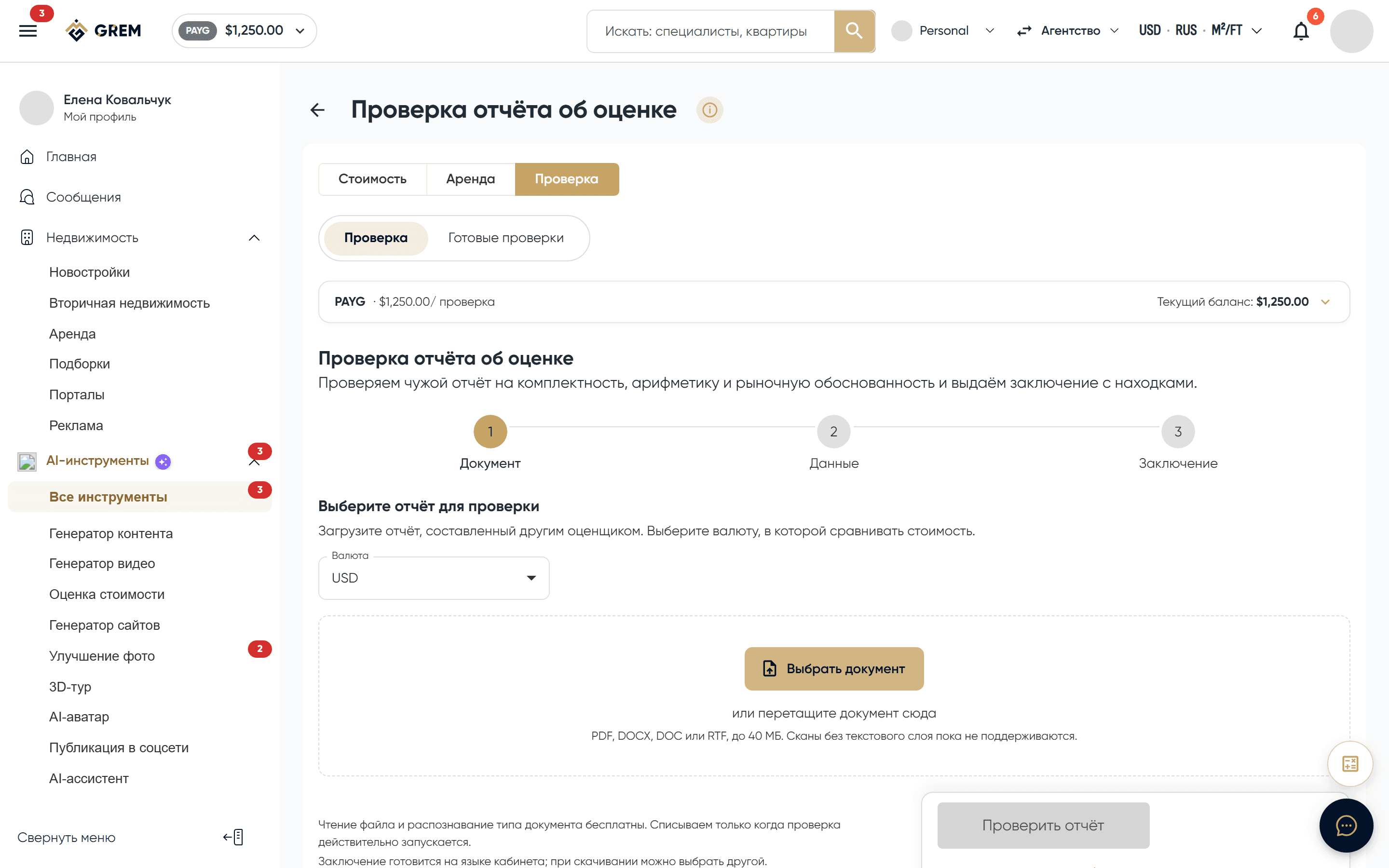Image resolution: width=1389 pixels, height=868 pixels.
Task: Click step 3 Заключение circle
Action: click(x=1178, y=432)
